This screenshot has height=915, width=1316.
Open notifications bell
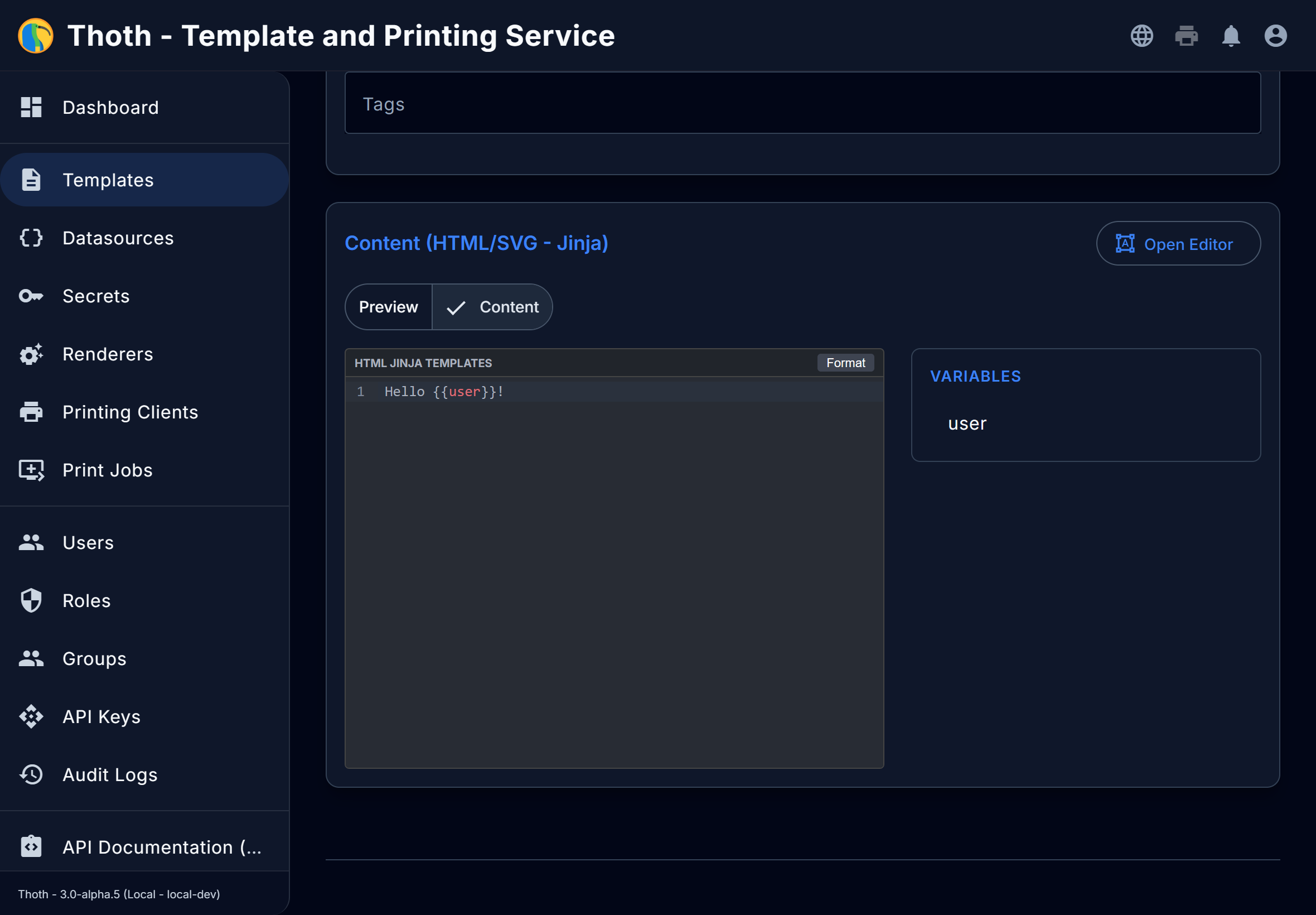click(x=1231, y=36)
